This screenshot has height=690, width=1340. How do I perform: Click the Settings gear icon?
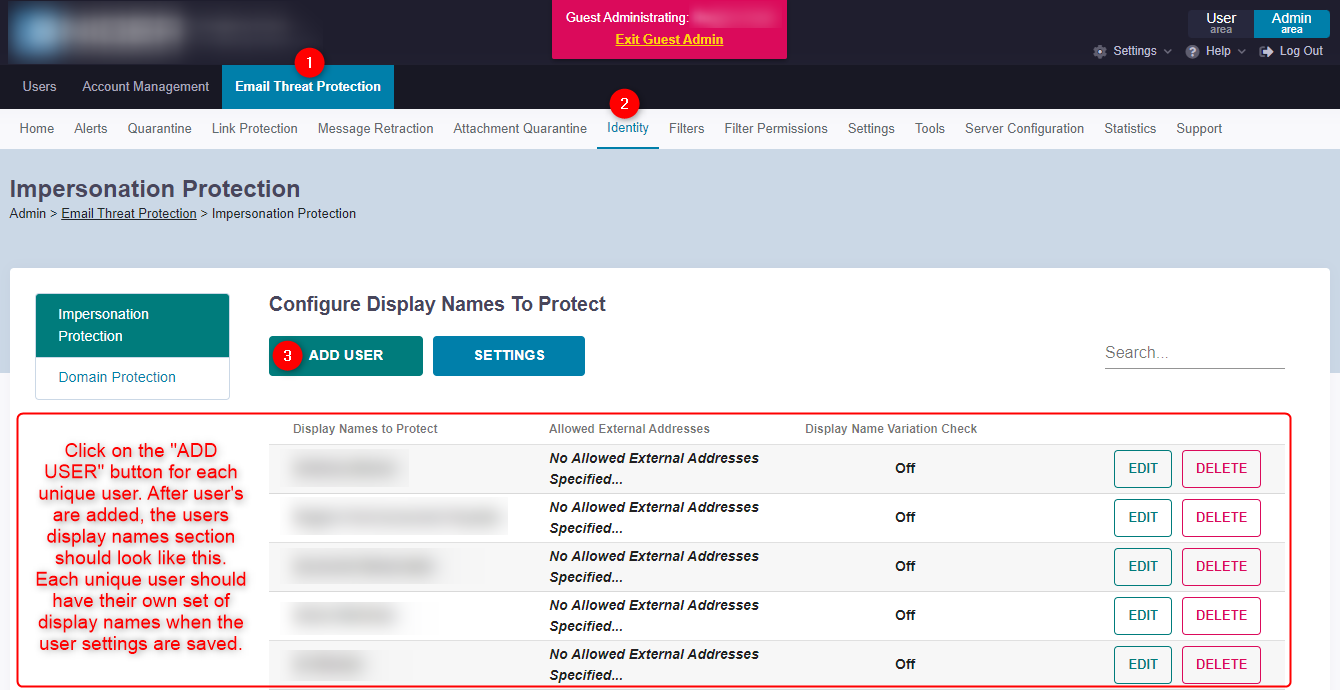1100,51
